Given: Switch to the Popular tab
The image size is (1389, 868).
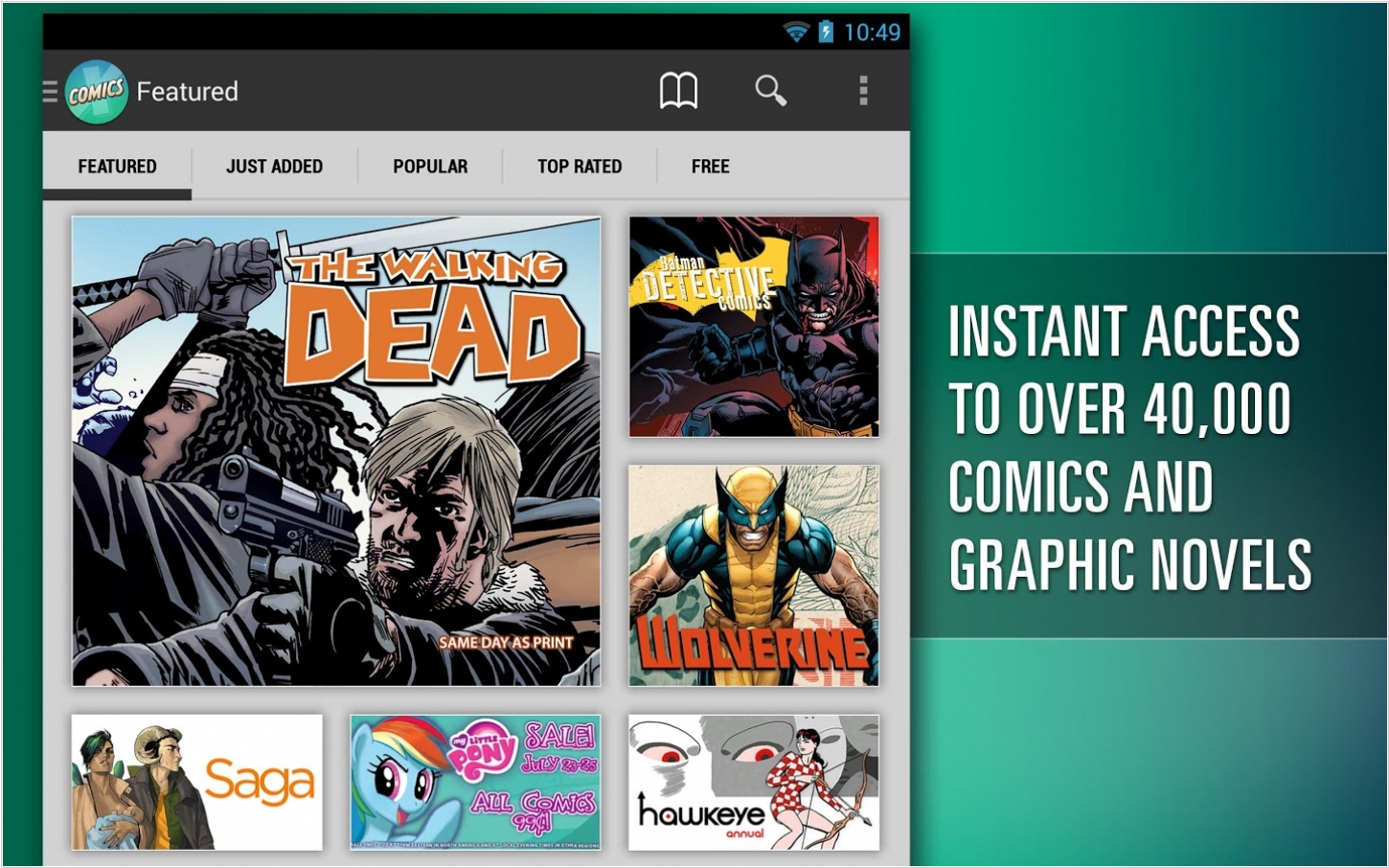Looking at the screenshot, I should tap(430, 167).
